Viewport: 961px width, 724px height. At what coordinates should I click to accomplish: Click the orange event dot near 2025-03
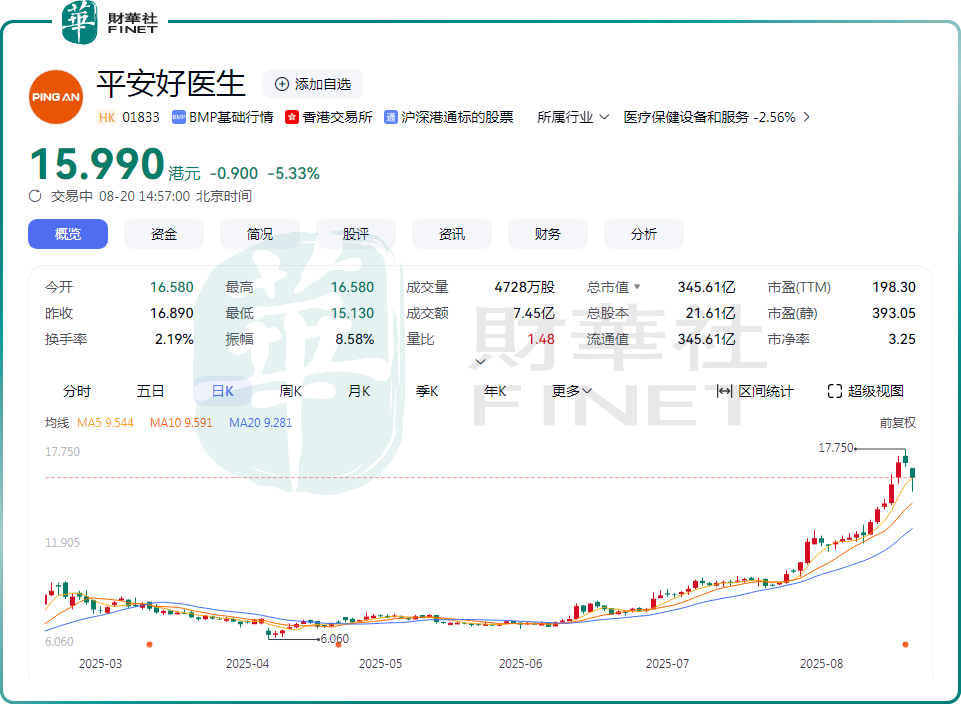(x=150, y=644)
